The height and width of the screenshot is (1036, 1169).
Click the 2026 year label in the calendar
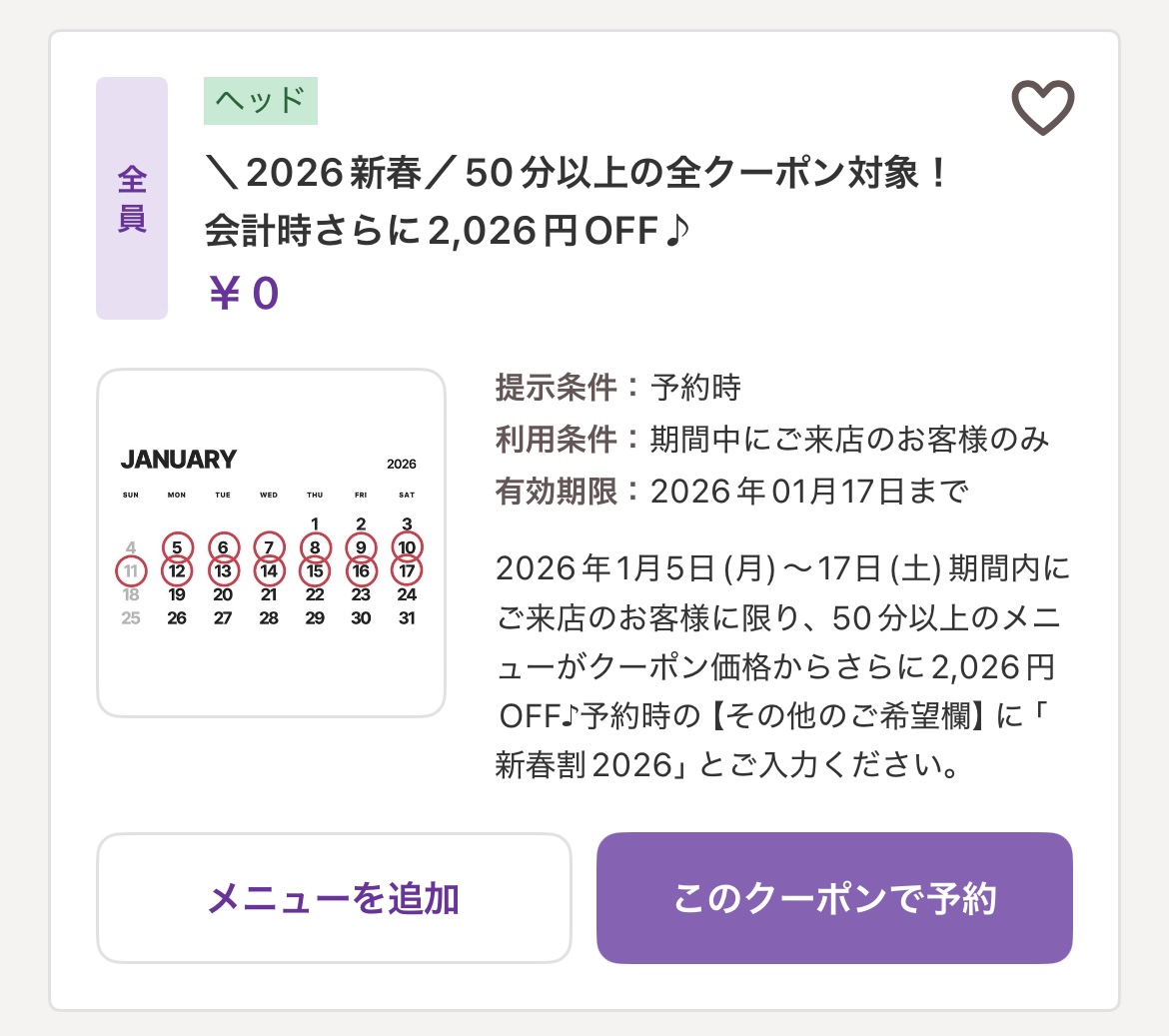[401, 464]
